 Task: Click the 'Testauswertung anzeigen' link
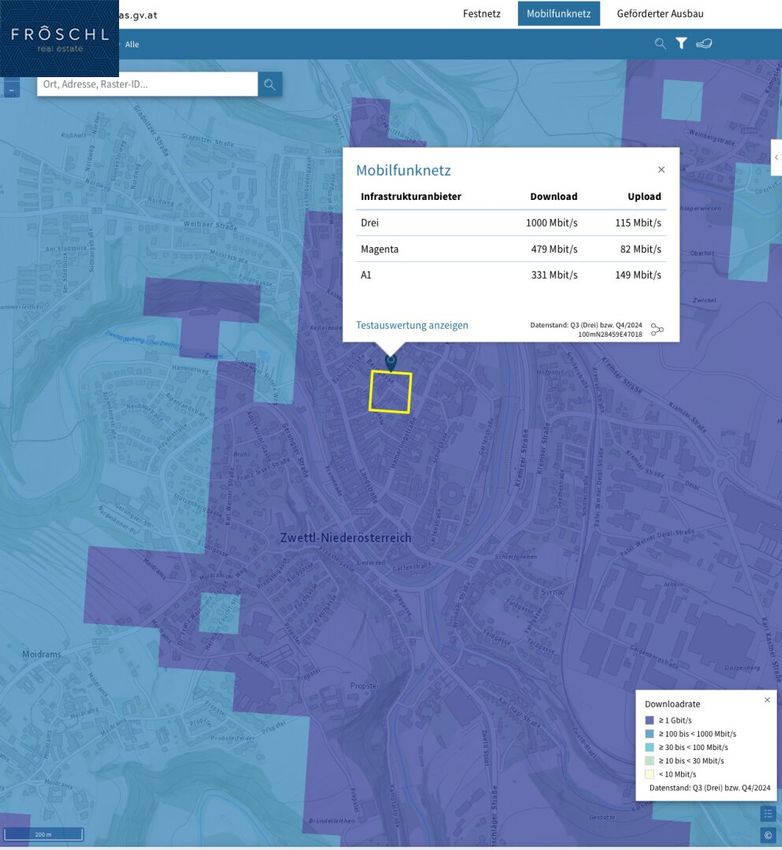[x=412, y=325]
